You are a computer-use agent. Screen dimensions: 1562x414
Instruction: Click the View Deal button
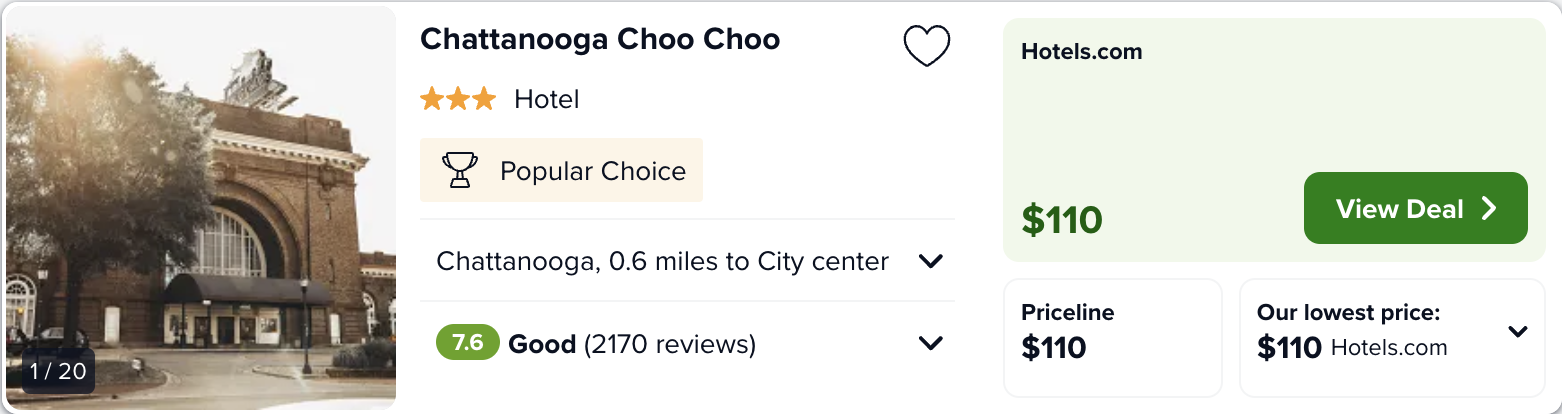[x=1415, y=208]
